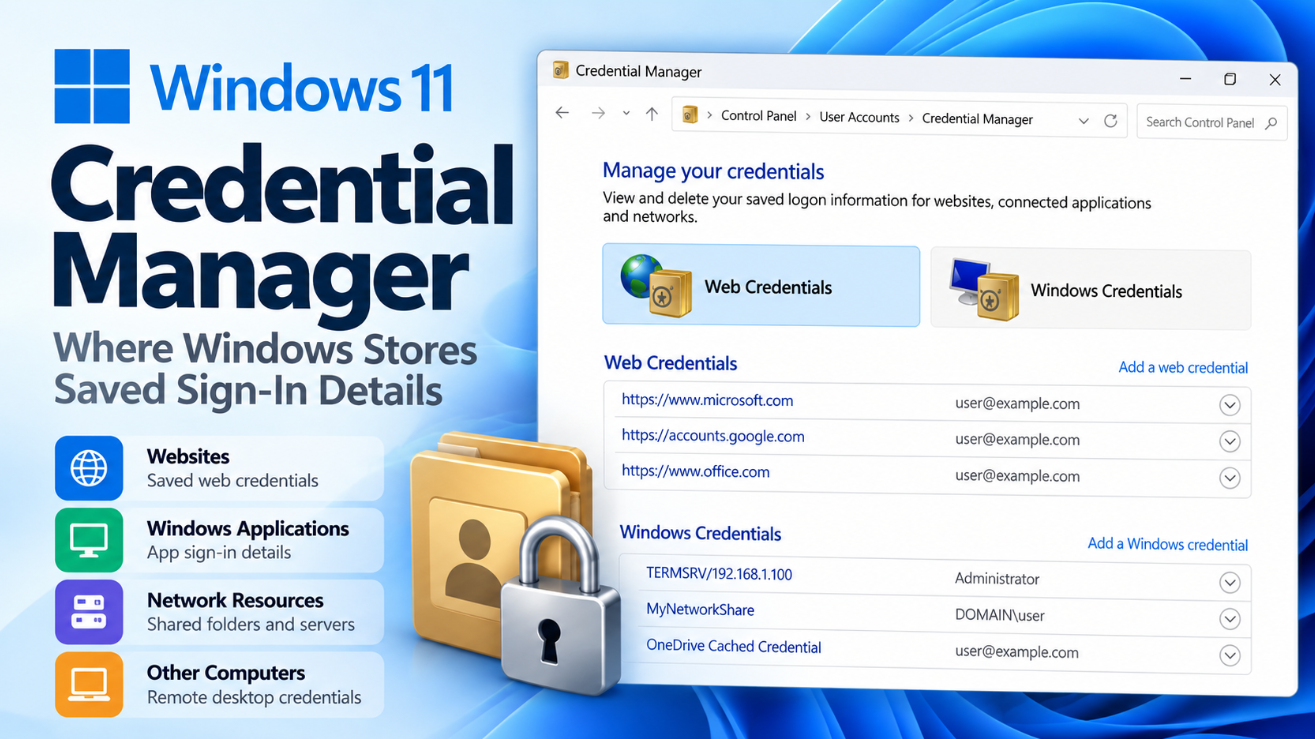Click the Windows 11 logo
The height and width of the screenshot is (739, 1315).
pos(92,86)
